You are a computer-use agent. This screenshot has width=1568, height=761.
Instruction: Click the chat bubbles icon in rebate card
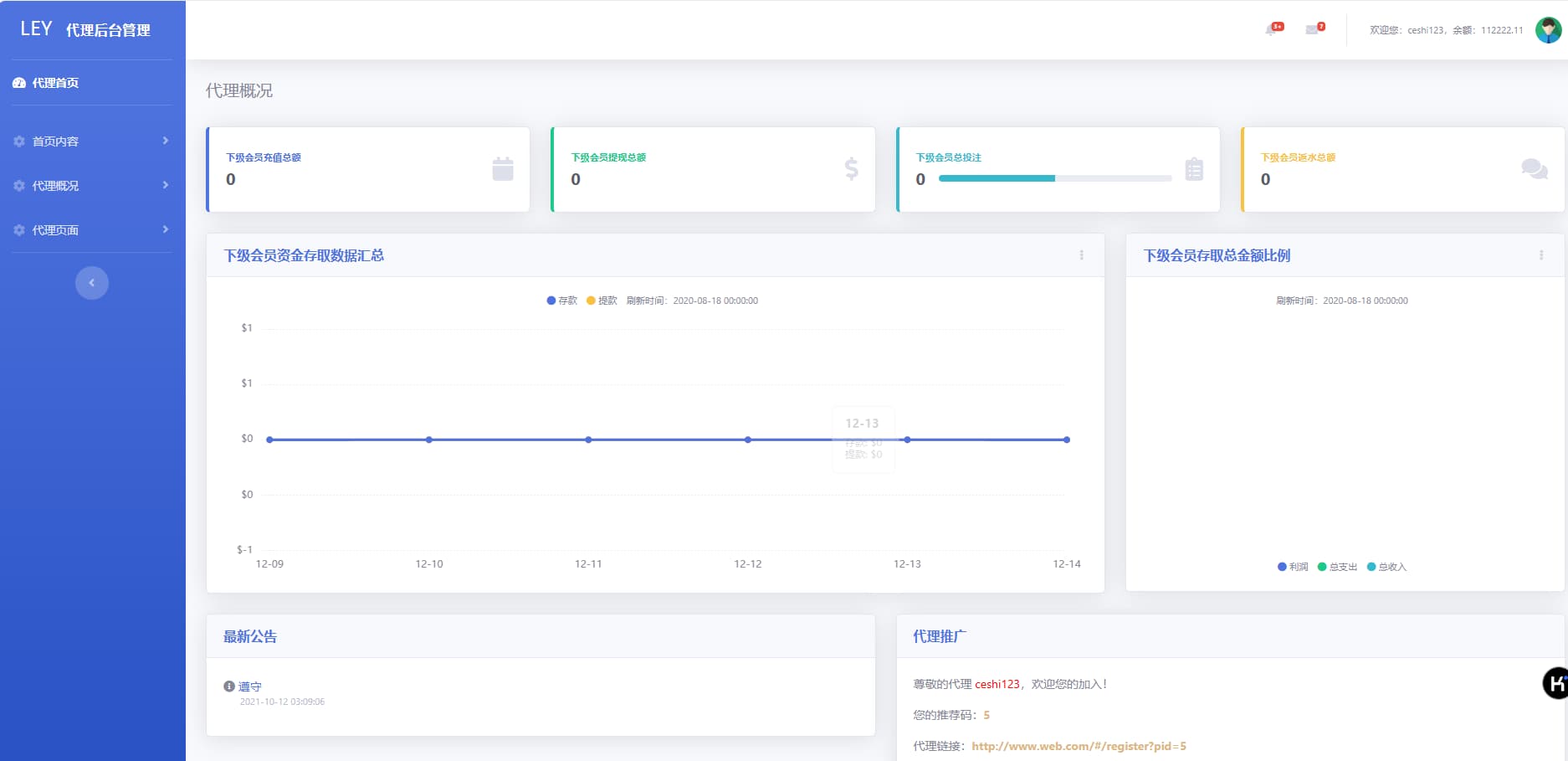1534,169
